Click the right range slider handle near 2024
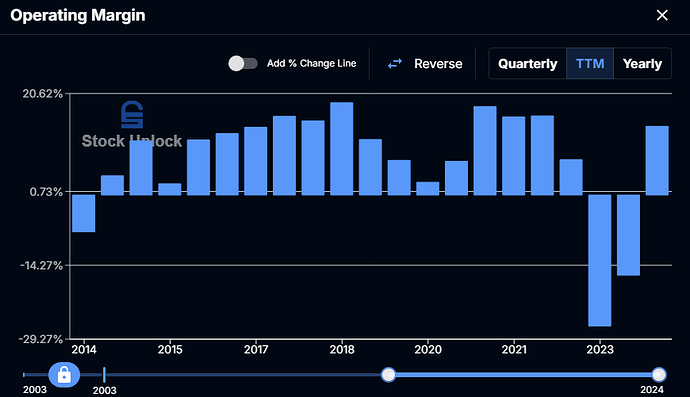The height and width of the screenshot is (397, 690). pyautogui.click(x=659, y=375)
